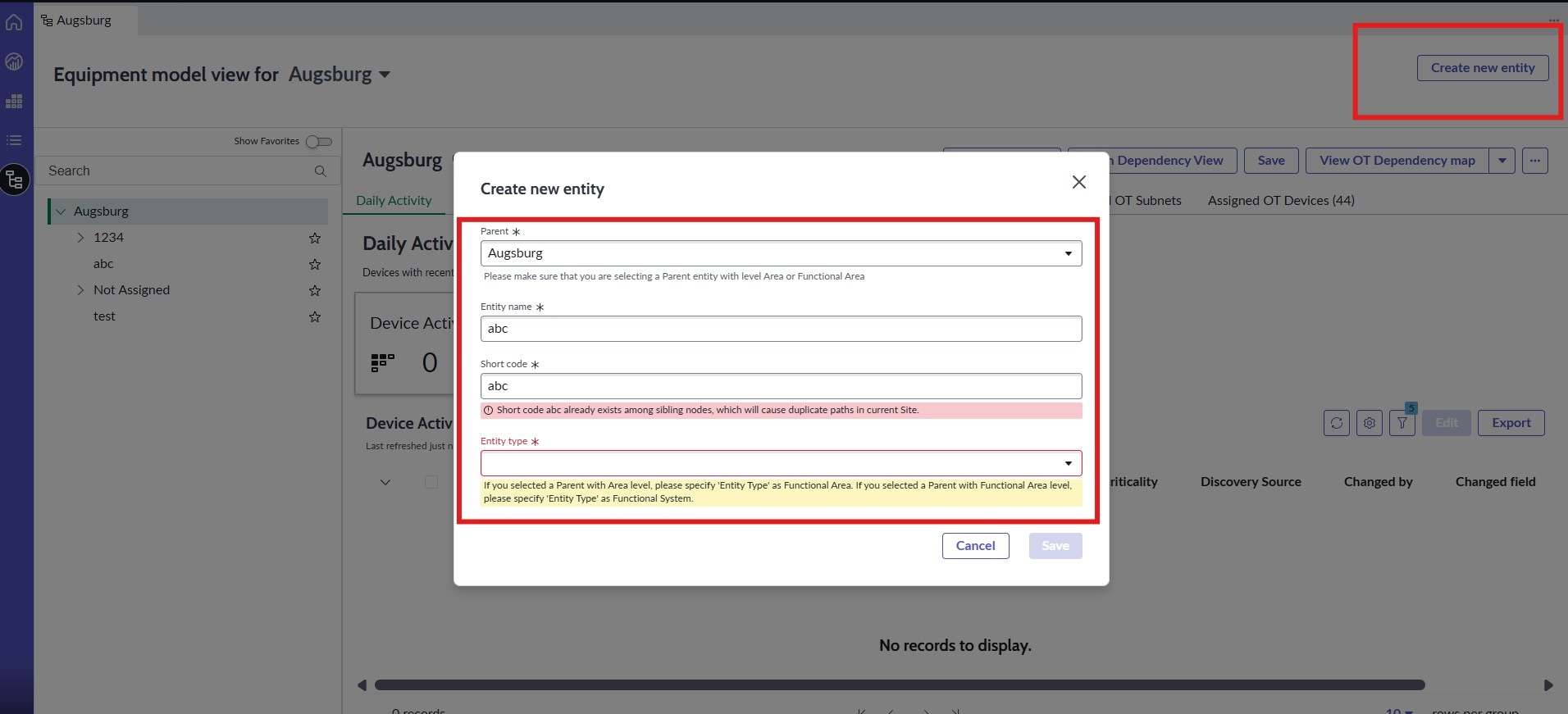The width and height of the screenshot is (1568, 714).
Task: Check the select-all rows checkbox
Action: (431, 482)
